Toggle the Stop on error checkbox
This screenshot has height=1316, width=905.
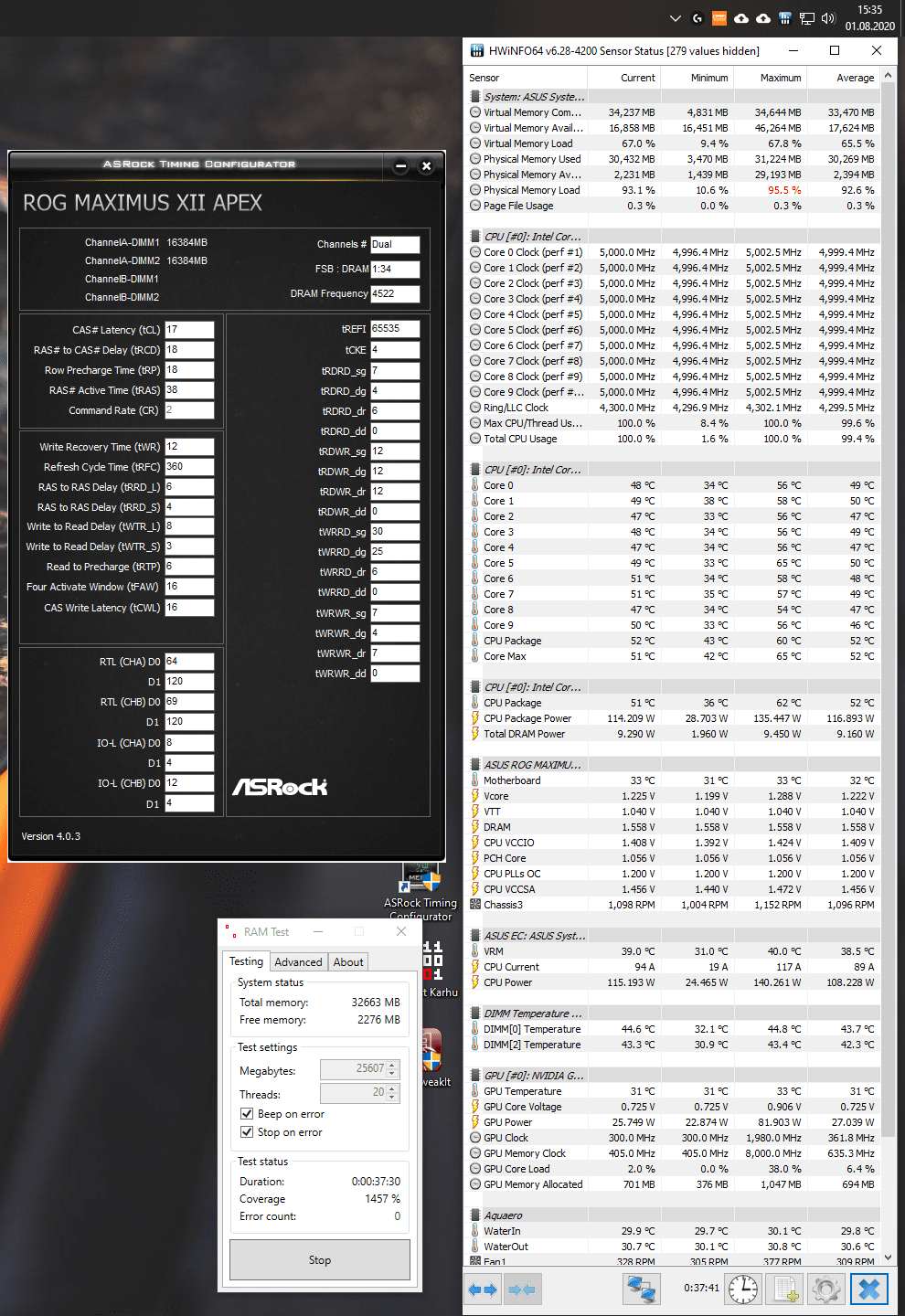[x=247, y=1132]
